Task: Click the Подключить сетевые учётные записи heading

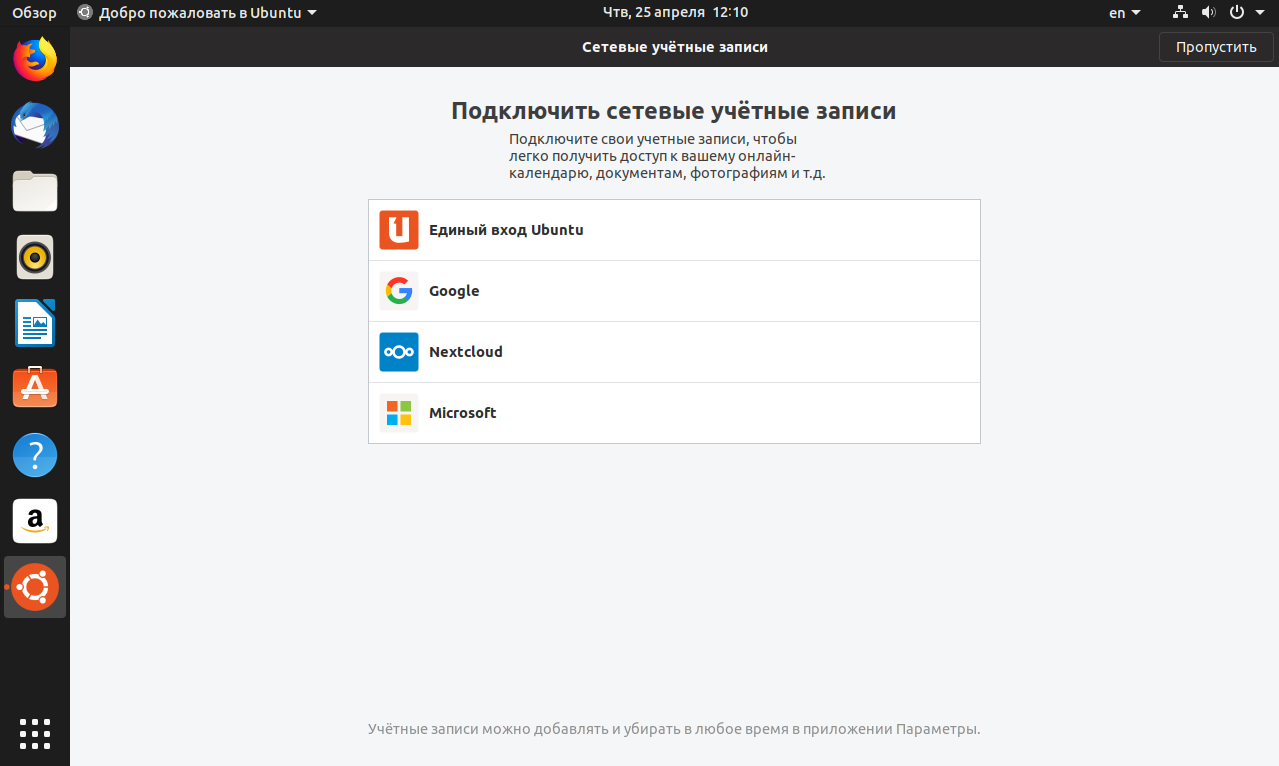Action: (x=673, y=111)
